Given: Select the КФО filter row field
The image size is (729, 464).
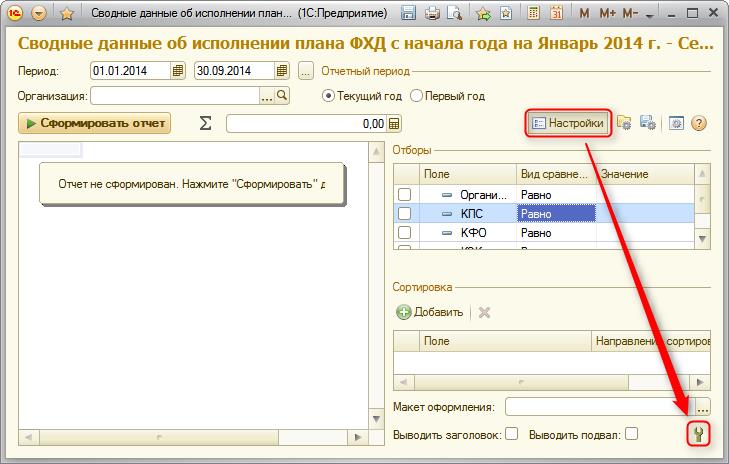Looking at the screenshot, I should tap(468, 232).
